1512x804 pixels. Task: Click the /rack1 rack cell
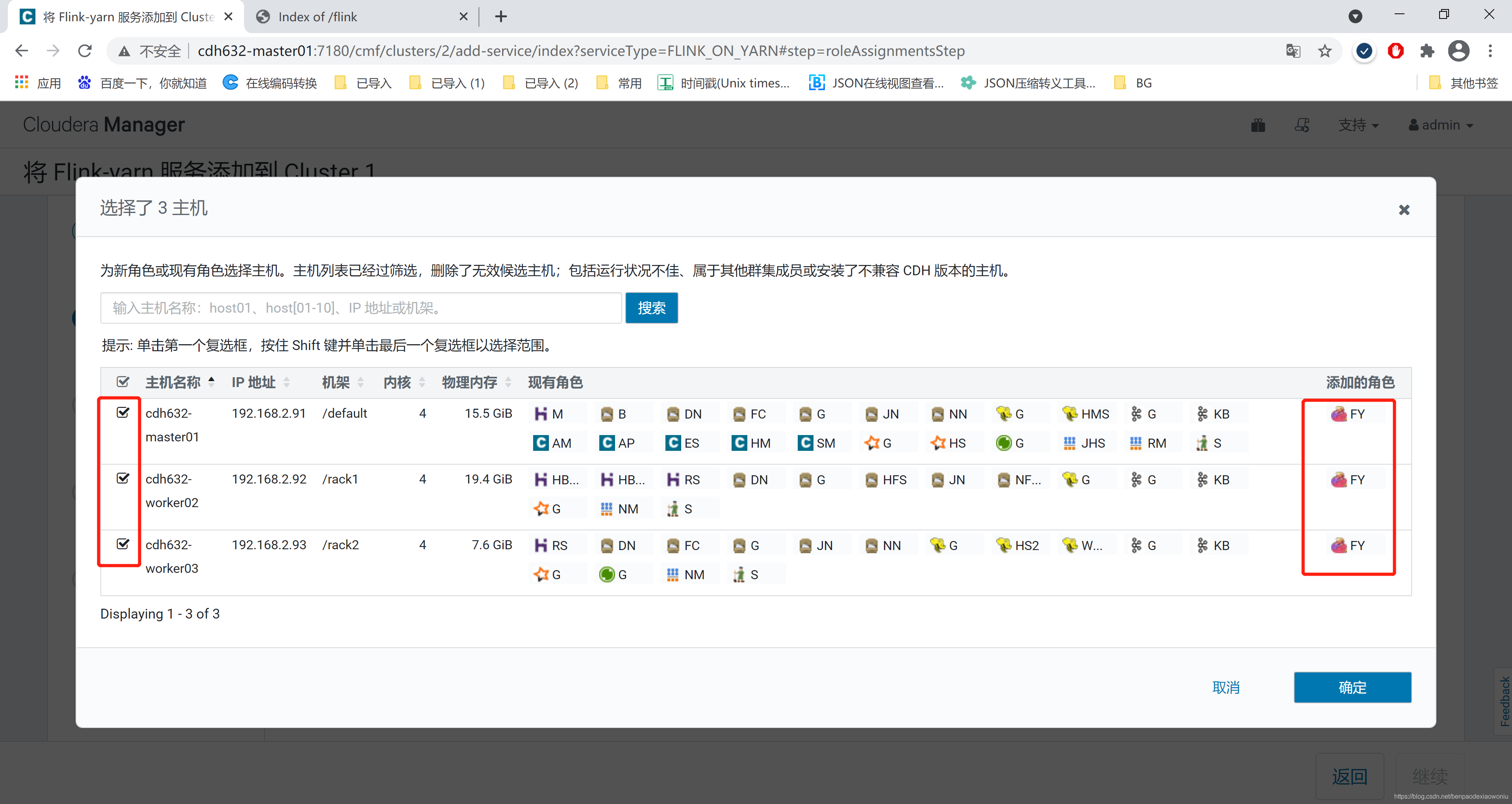[x=340, y=479]
